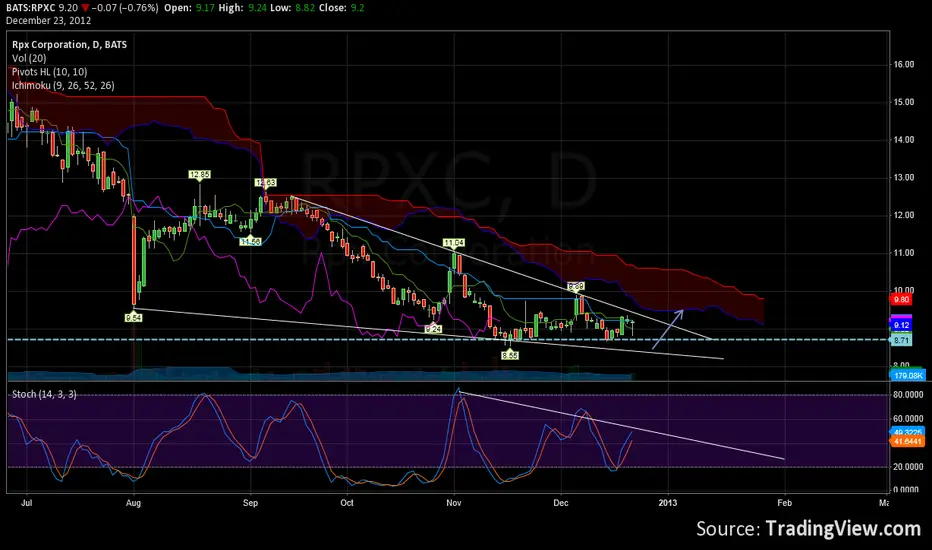Click the 12.85 pivot high label

(199, 174)
